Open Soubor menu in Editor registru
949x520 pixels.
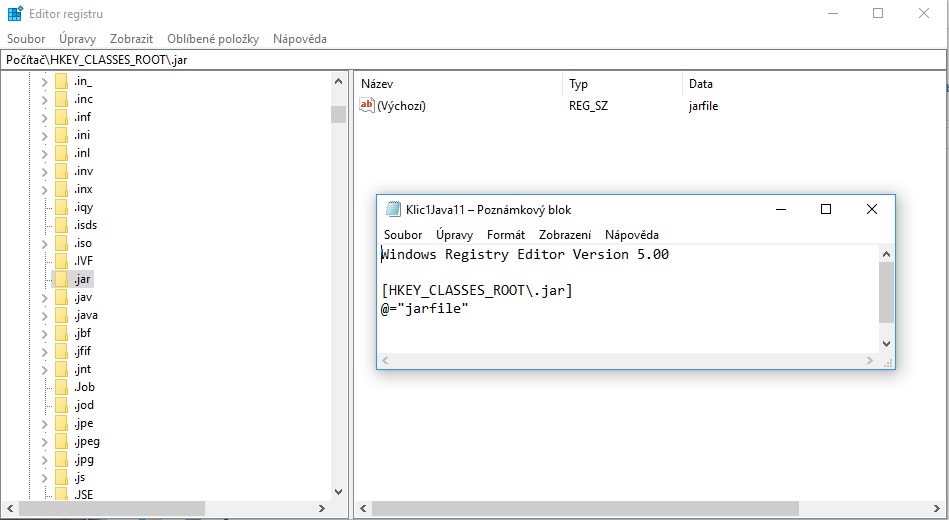pyautogui.click(x=26, y=39)
